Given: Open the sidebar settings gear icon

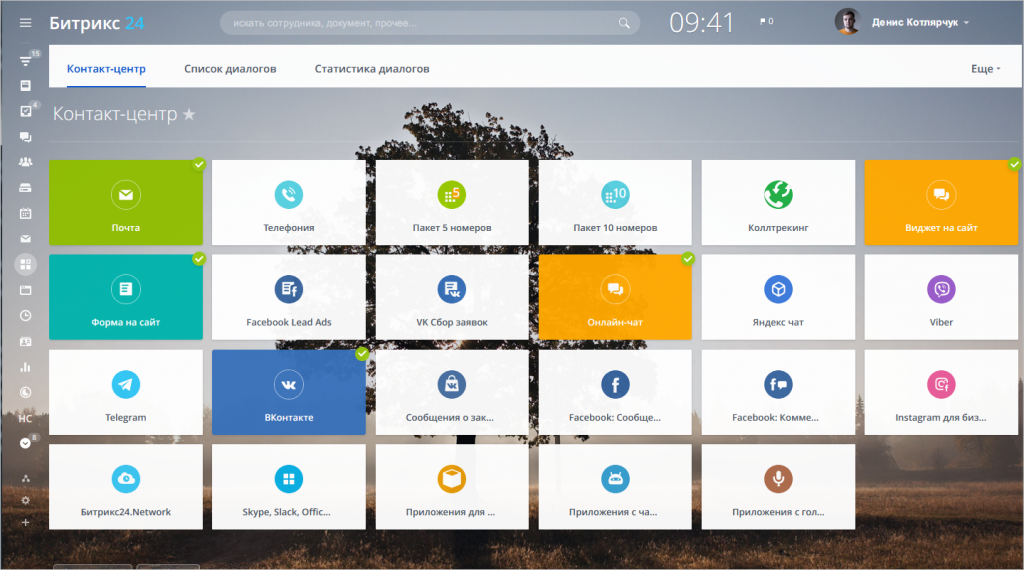Looking at the screenshot, I should point(25,500).
